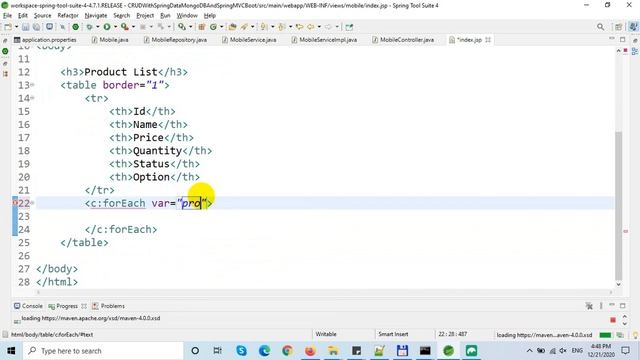
Task: Expand the Next Annotation dropdown arrow
Action: coord(272,27)
